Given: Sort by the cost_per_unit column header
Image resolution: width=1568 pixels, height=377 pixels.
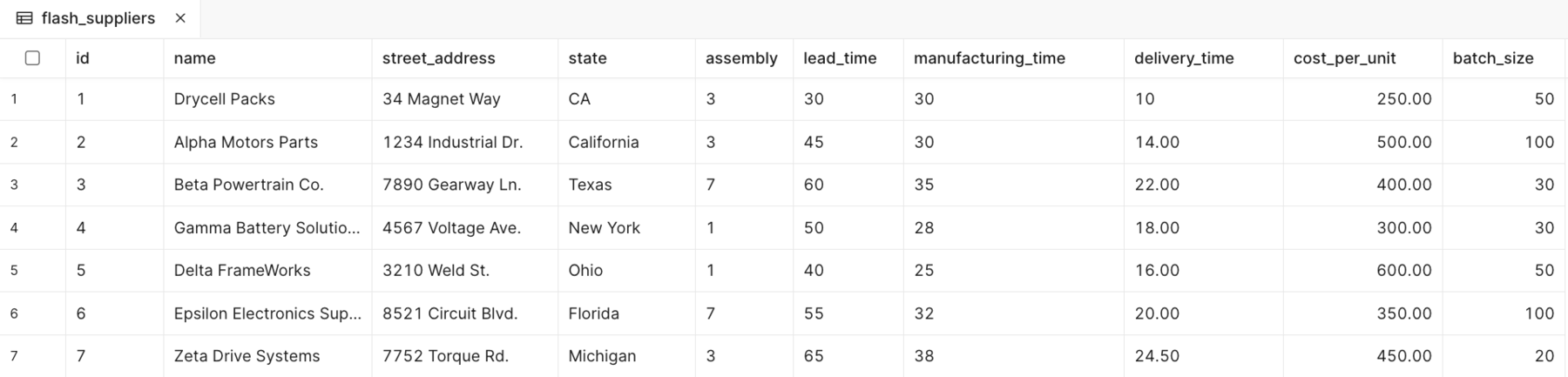Looking at the screenshot, I should point(1344,58).
